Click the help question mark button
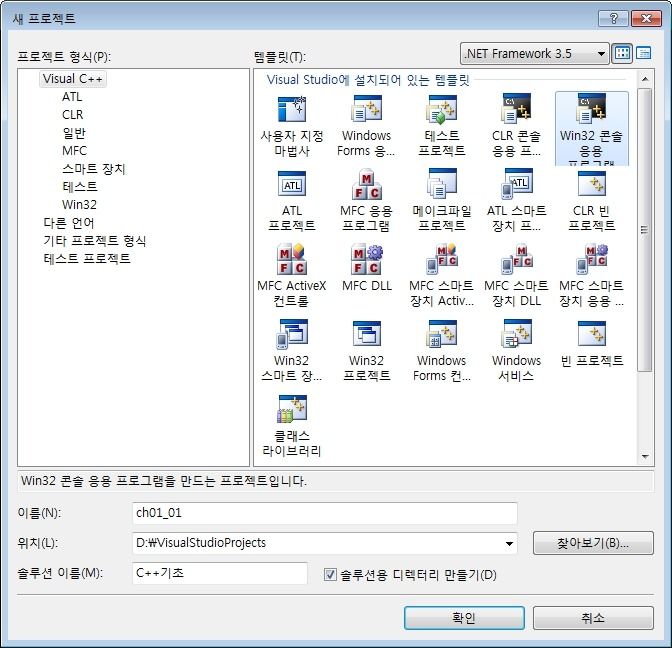This screenshot has height=648, width=672. tap(614, 18)
